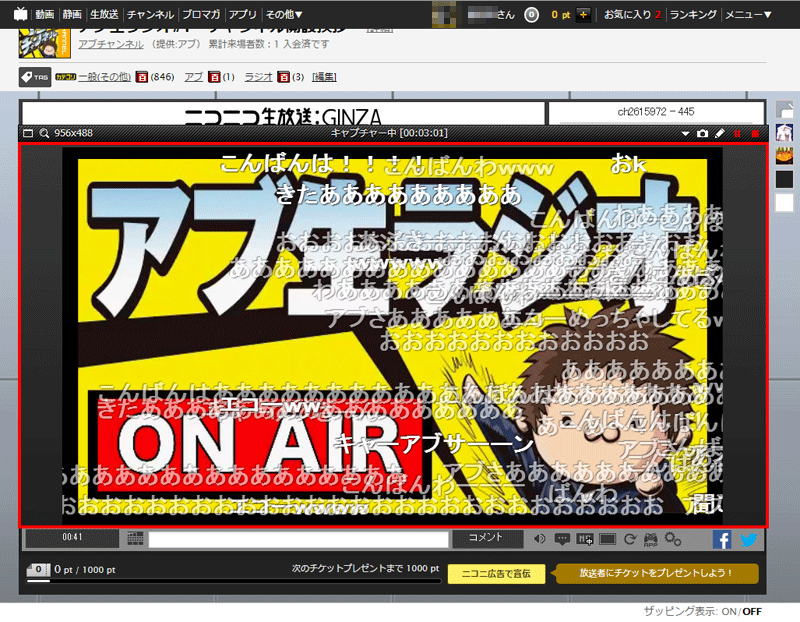Open the 一般(その他) tag link
800x622 pixels.
point(105,77)
